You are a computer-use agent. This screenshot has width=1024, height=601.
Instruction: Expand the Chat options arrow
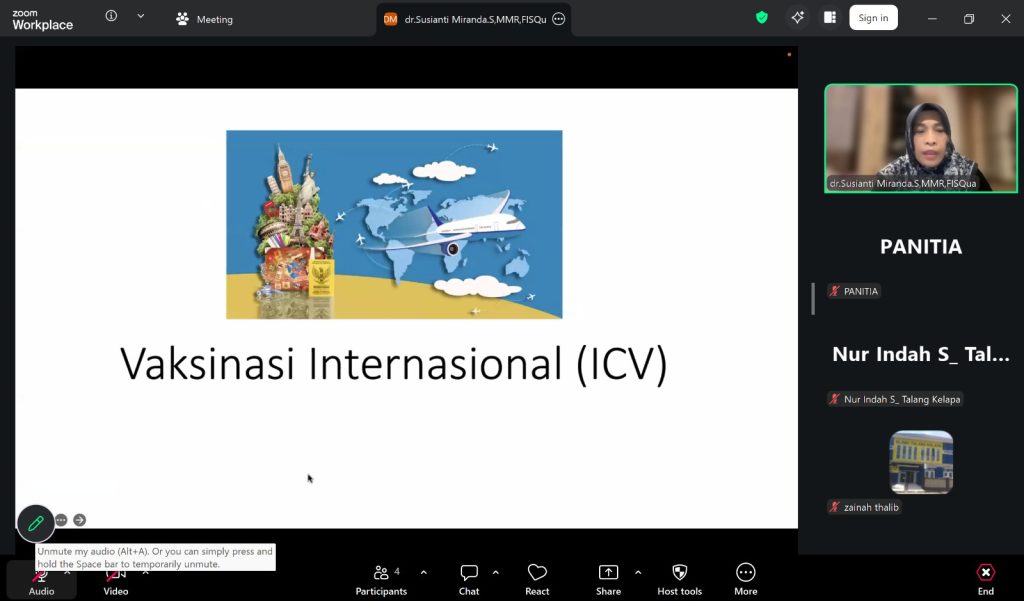496,572
